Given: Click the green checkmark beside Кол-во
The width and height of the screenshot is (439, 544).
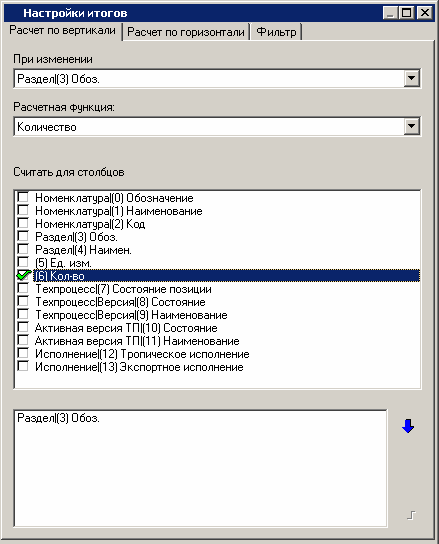Looking at the screenshot, I should (x=23, y=275).
